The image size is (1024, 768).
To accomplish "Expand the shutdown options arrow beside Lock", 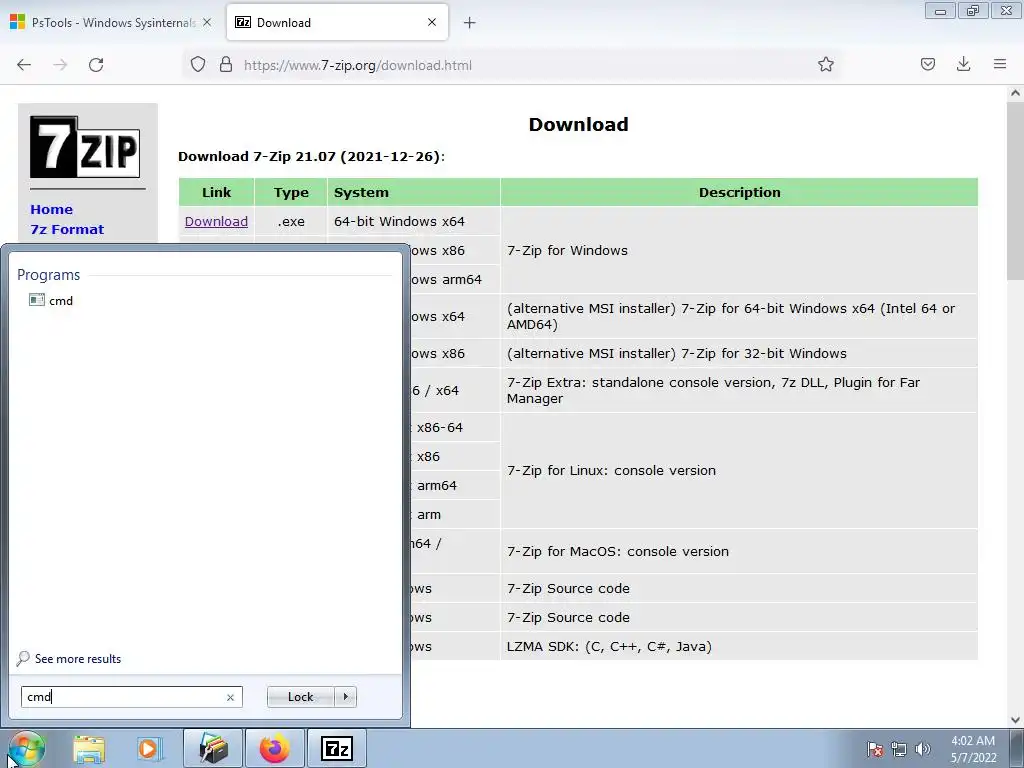I will click(345, 697).
